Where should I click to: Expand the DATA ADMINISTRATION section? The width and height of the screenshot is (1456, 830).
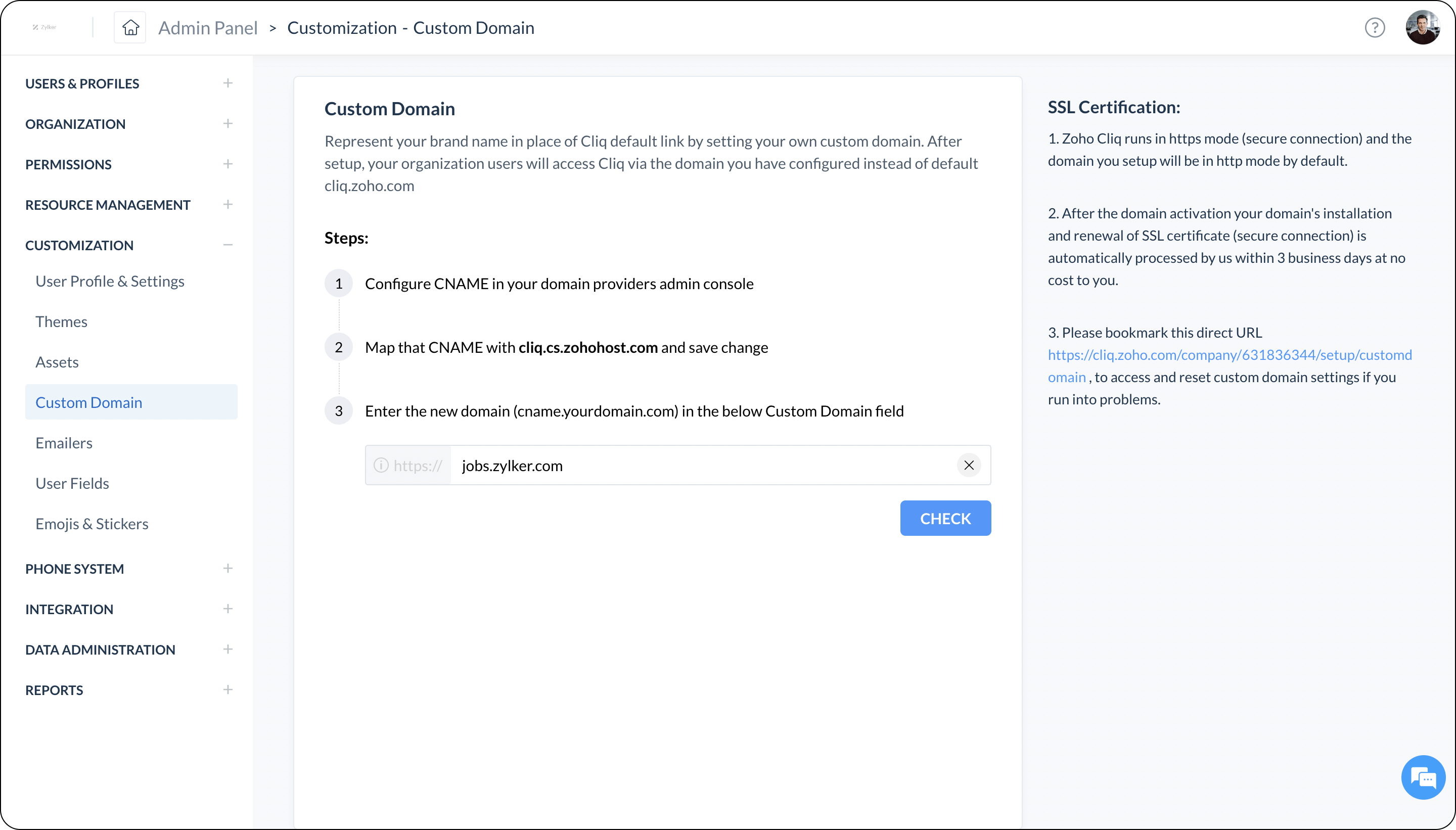227,650
